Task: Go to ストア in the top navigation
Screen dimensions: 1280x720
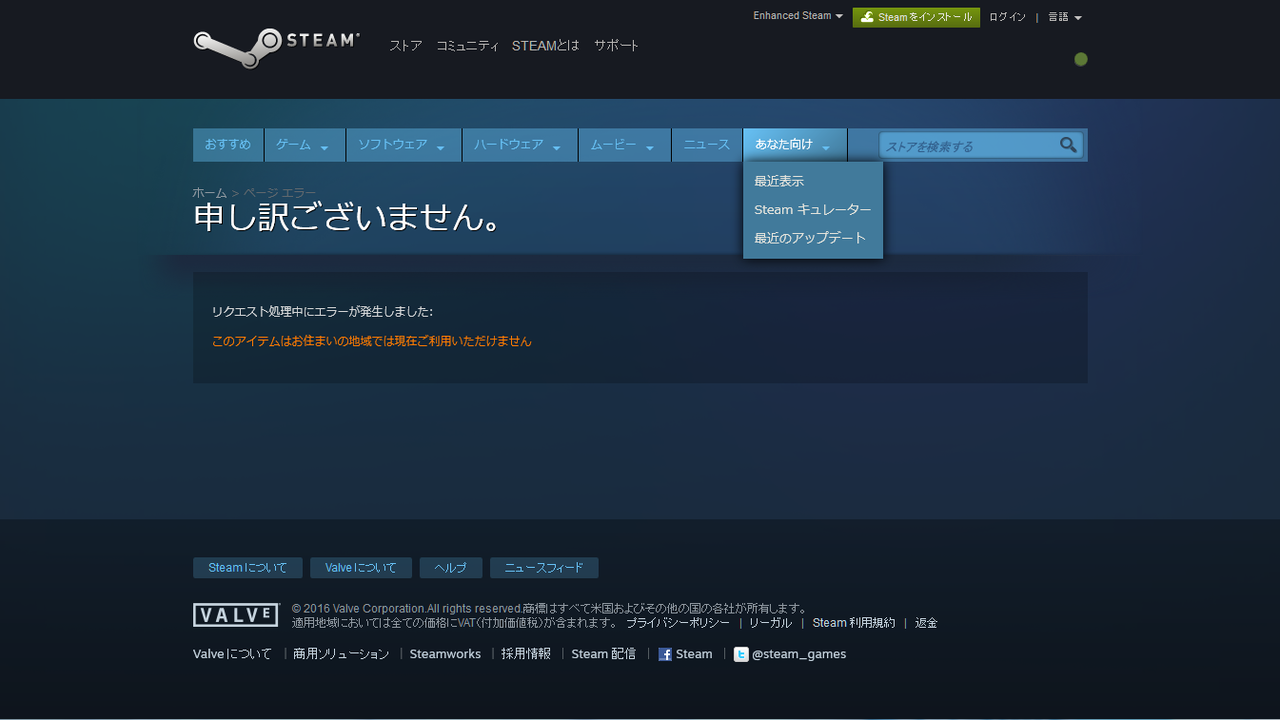Action: pos(405,46)
